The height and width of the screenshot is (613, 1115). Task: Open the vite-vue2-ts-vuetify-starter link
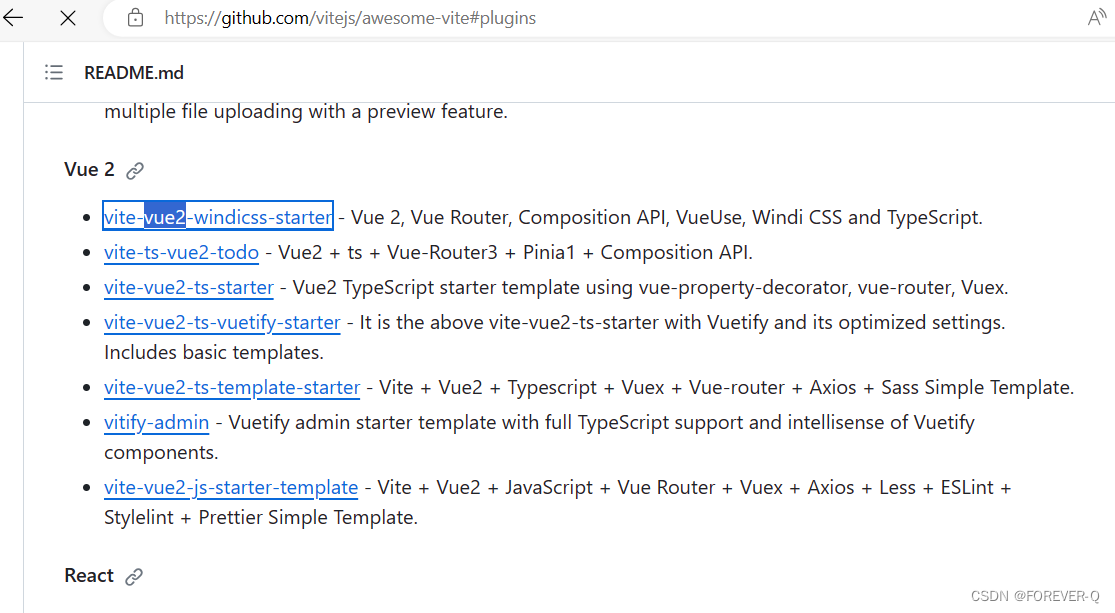point(222,322)
